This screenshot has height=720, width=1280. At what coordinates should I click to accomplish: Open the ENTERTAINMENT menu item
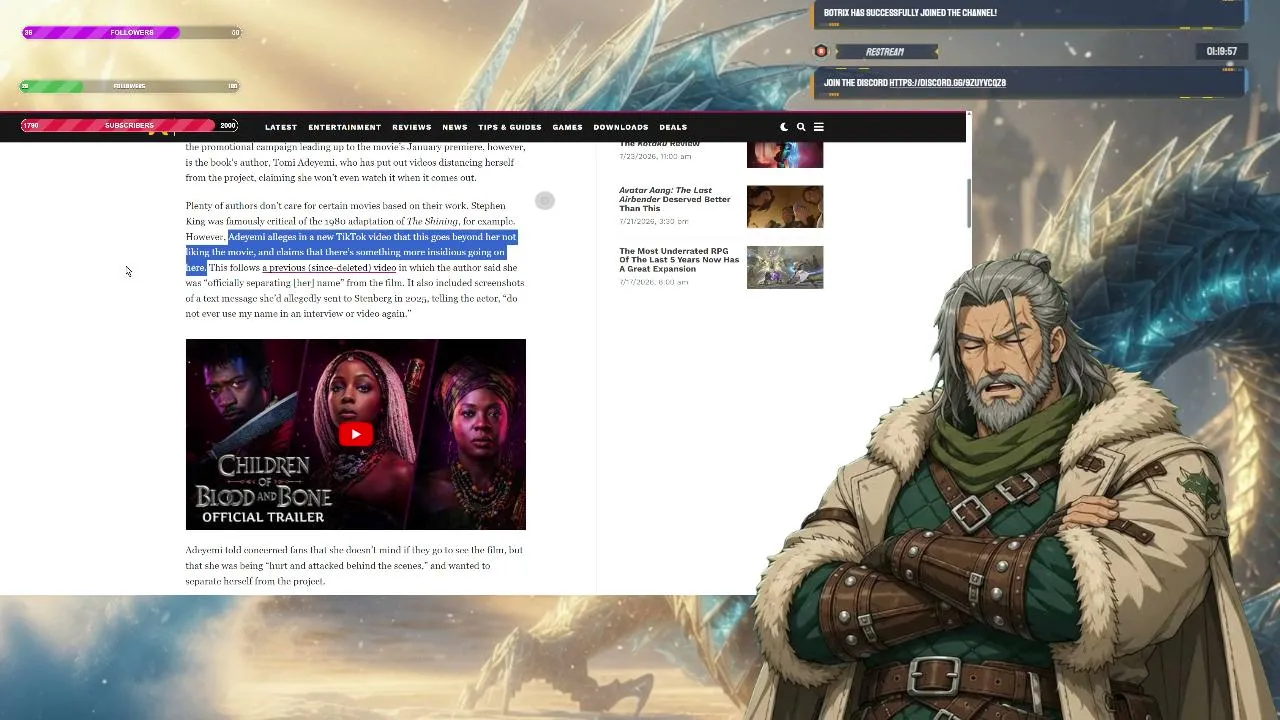pos(345,127)
